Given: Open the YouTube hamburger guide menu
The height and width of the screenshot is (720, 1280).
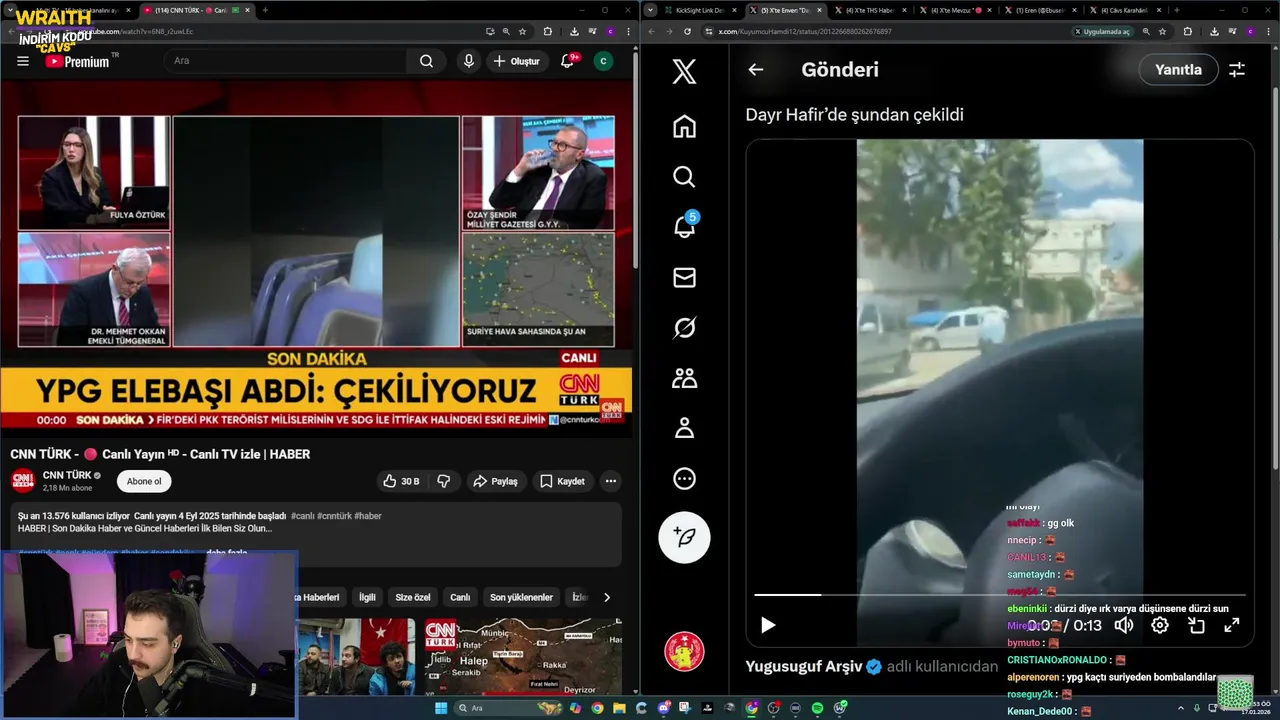Looking at the screenshot, I should point(23,61).
